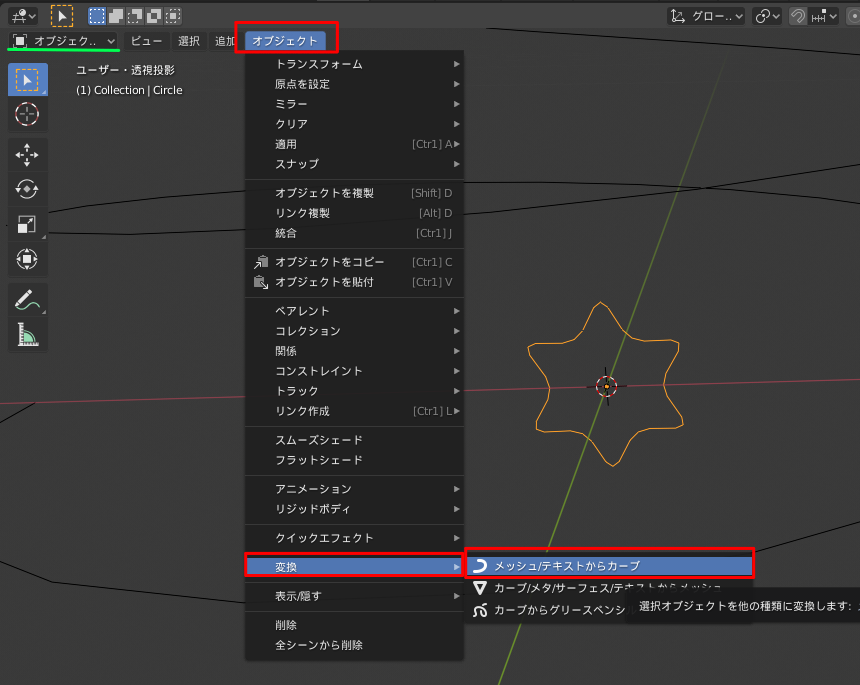Choose 削除 from the object menu
Screen dimensions: 860x685
[x=354, y=625]
